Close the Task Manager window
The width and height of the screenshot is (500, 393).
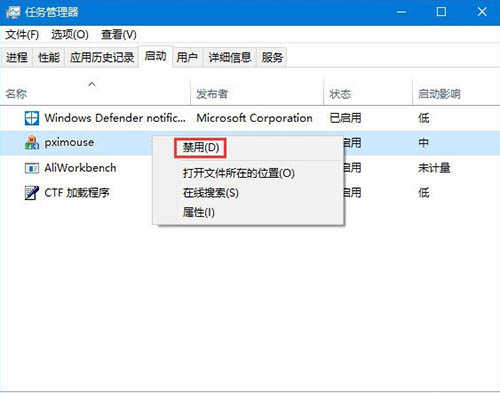pos(482,12)
